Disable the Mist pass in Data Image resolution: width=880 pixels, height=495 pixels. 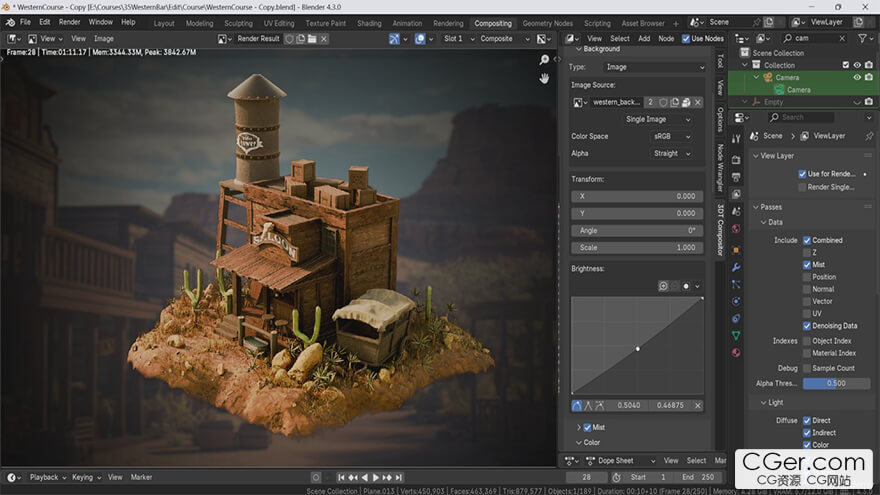[806, 265]
